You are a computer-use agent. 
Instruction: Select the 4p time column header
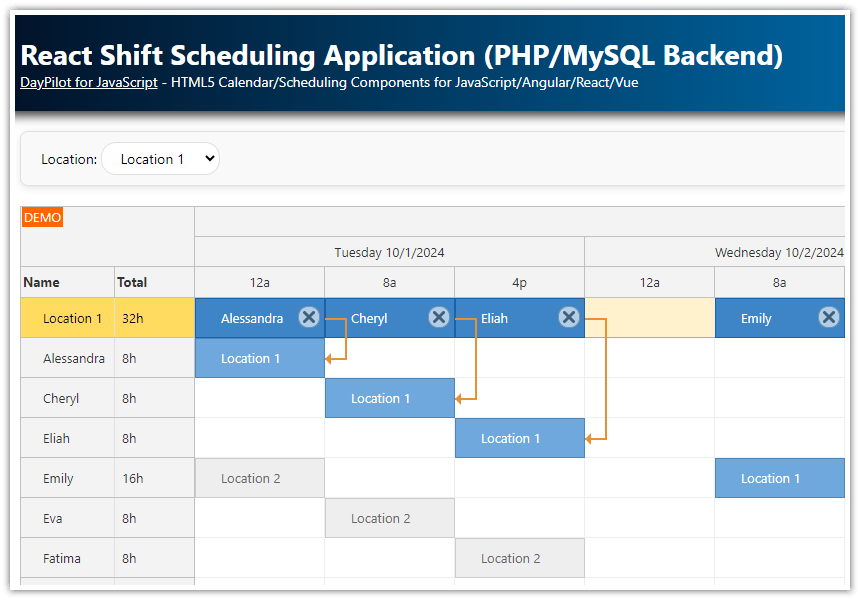519,281
